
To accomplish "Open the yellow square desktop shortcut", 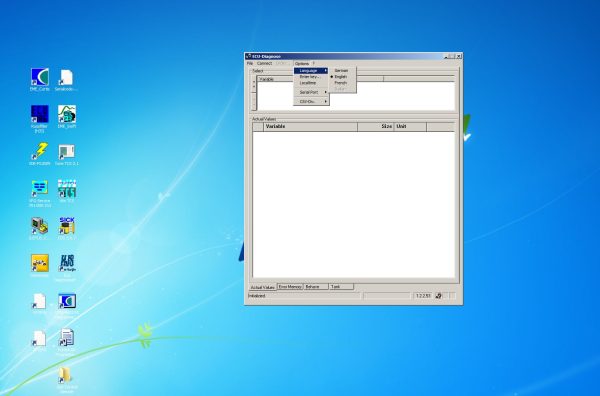I will pos(40,266).
